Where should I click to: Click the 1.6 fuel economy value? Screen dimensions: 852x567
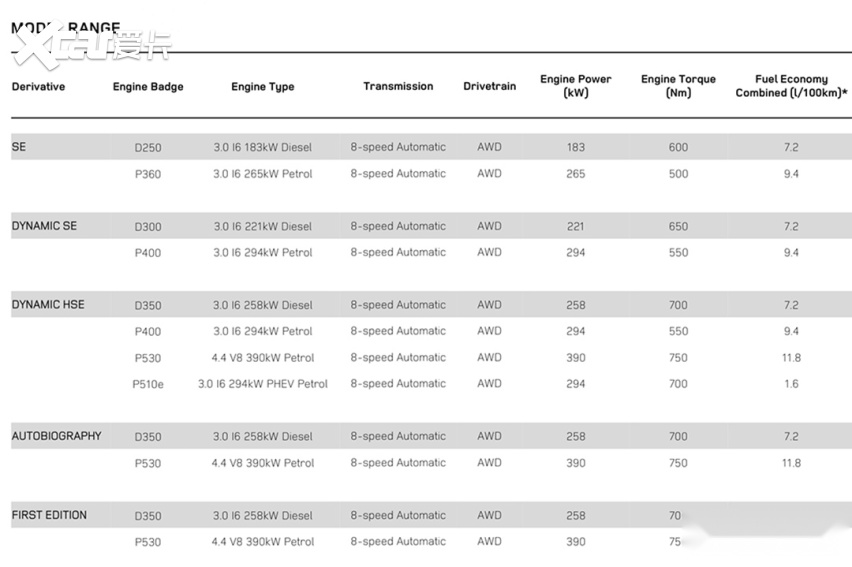(791, 384)
